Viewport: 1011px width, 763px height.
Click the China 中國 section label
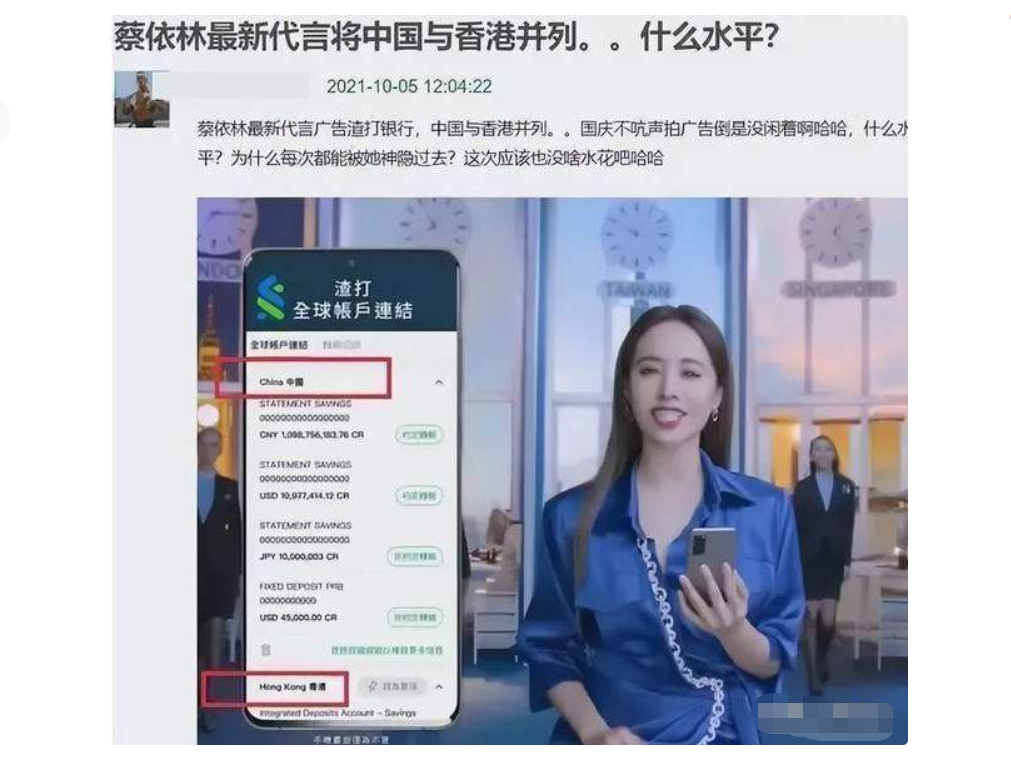point(281,382)
